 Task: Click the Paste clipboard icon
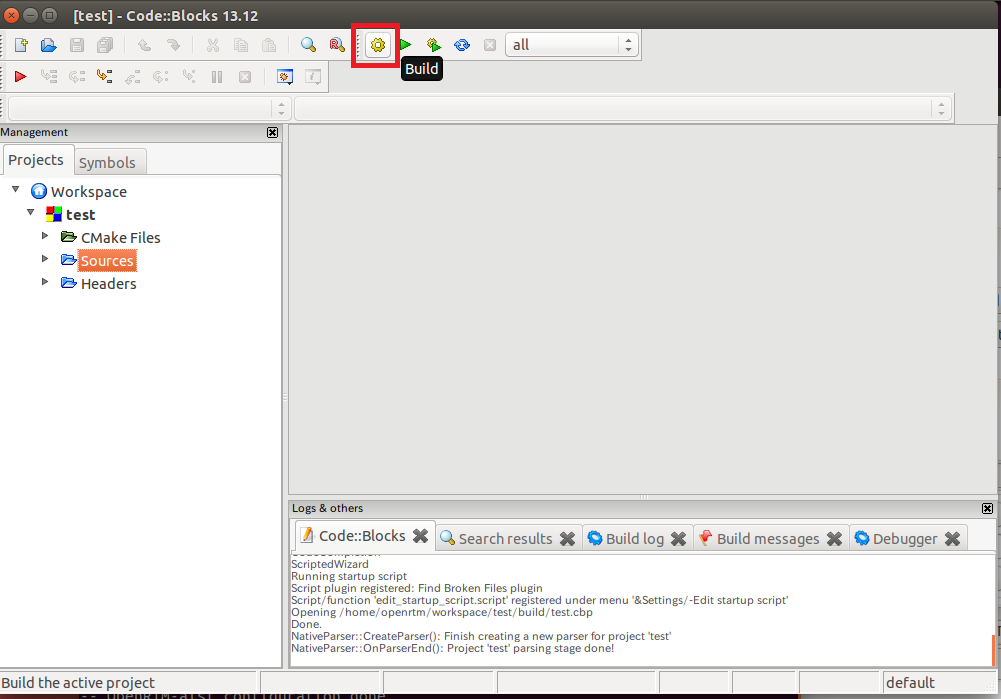pyautogui.click(x=269, y=45)
